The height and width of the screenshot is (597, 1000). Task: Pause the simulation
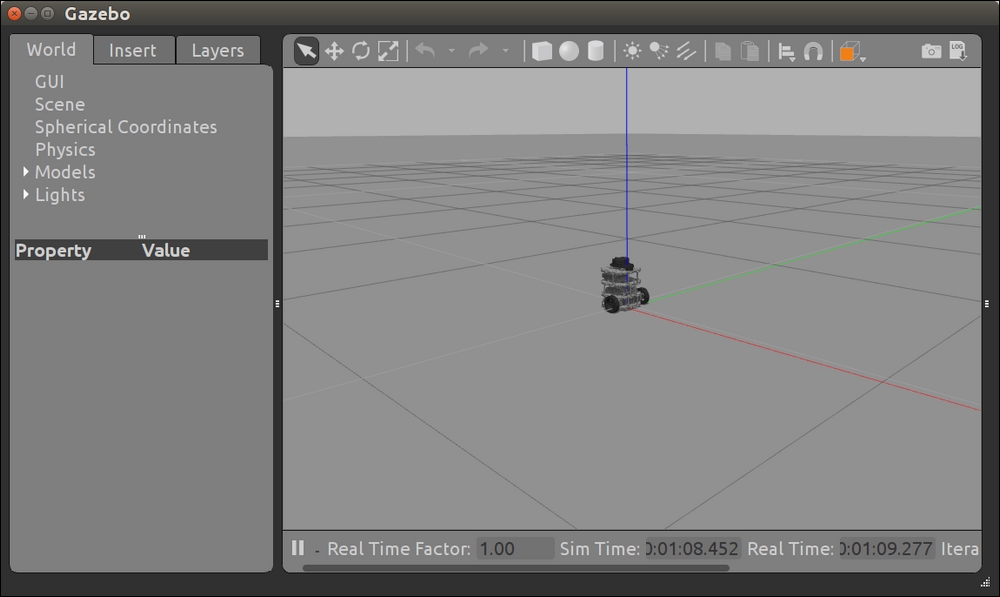298,548
